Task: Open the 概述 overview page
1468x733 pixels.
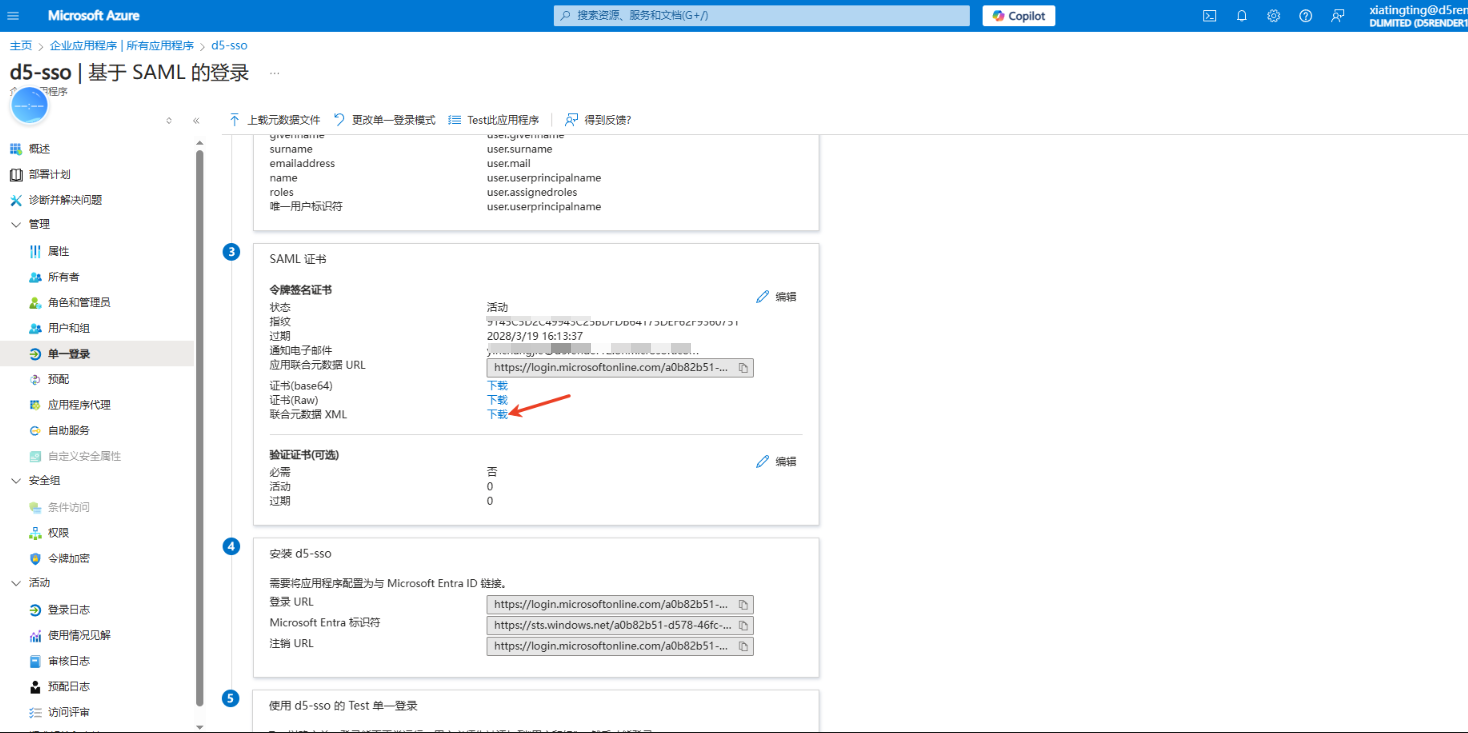Action: pyautogui.click(x=39, y=149)
